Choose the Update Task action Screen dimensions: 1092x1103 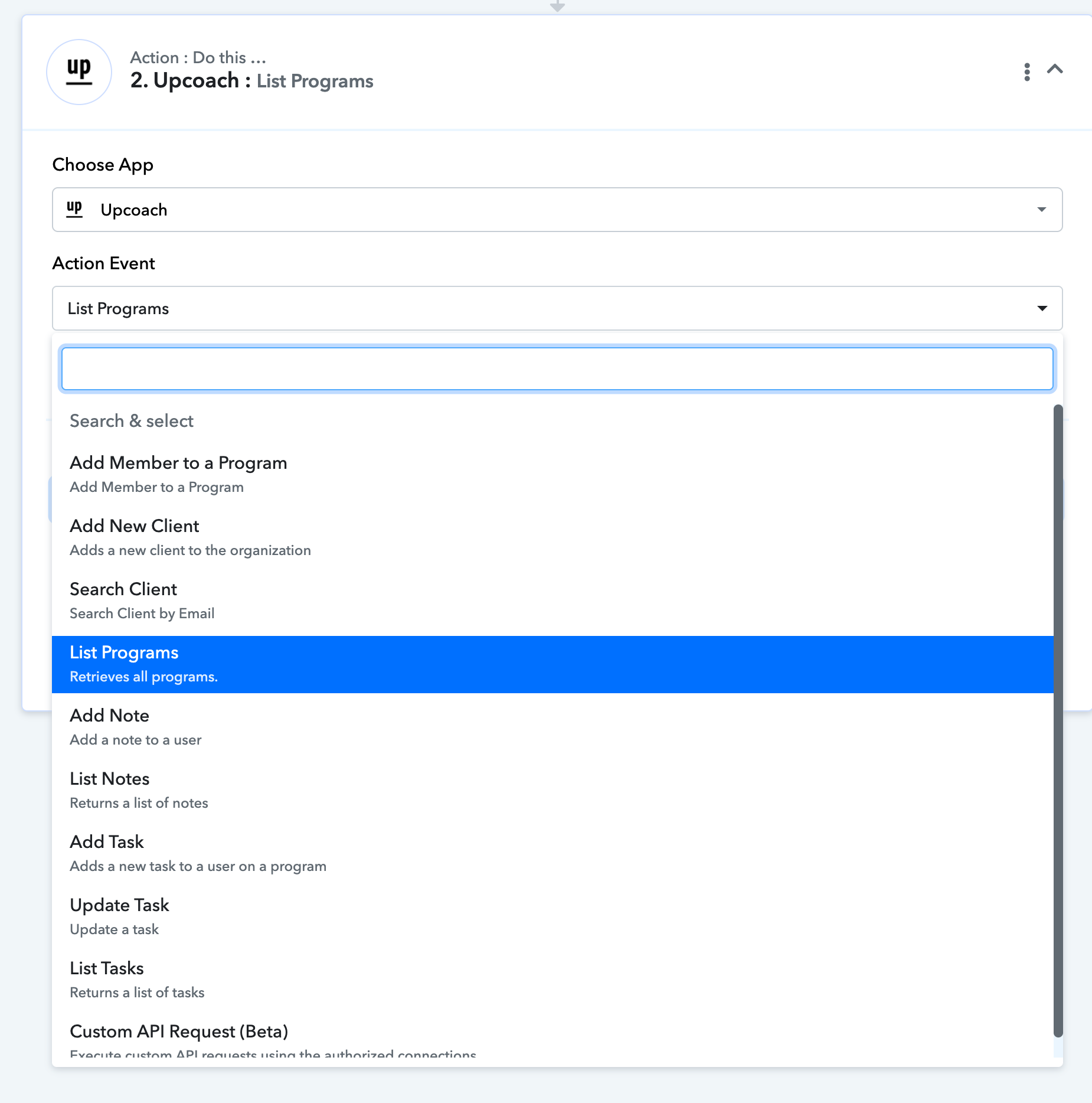click(x=552, y=917)
